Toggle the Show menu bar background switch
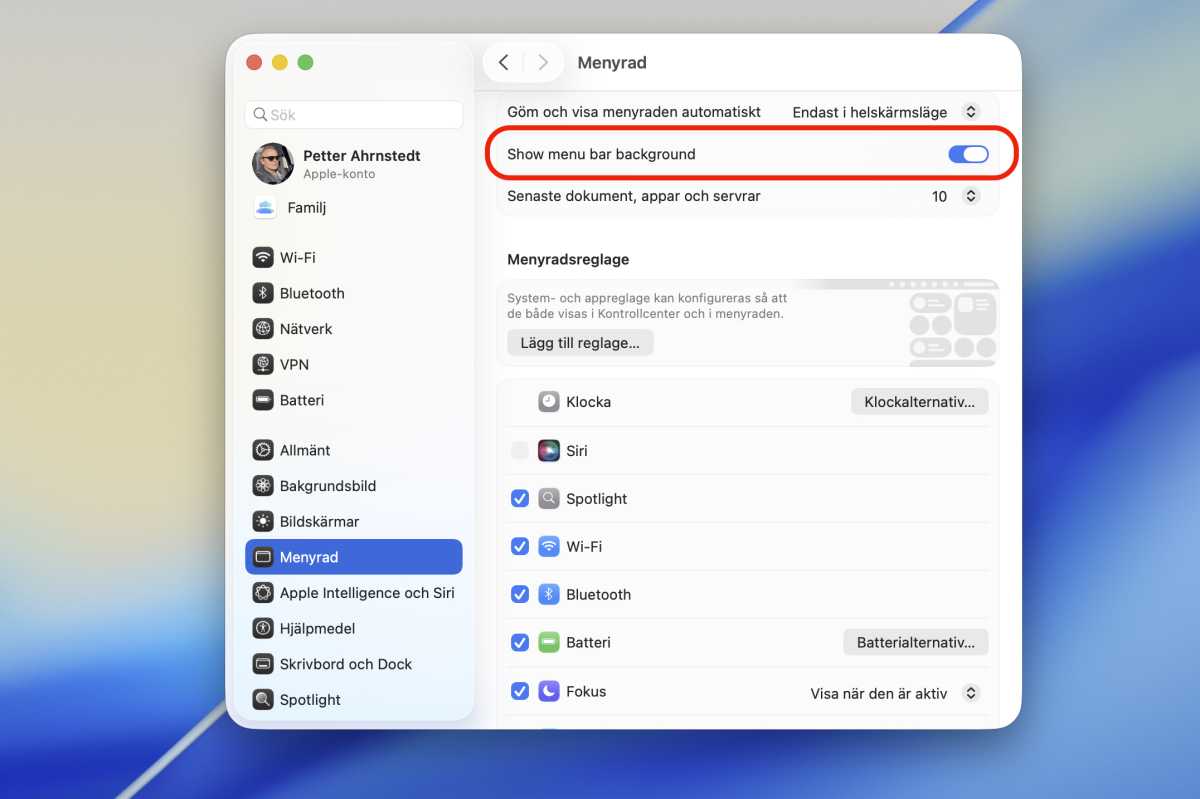This screenshot has height=799, width=1200. pyautogui.click(x=968, y=154)
